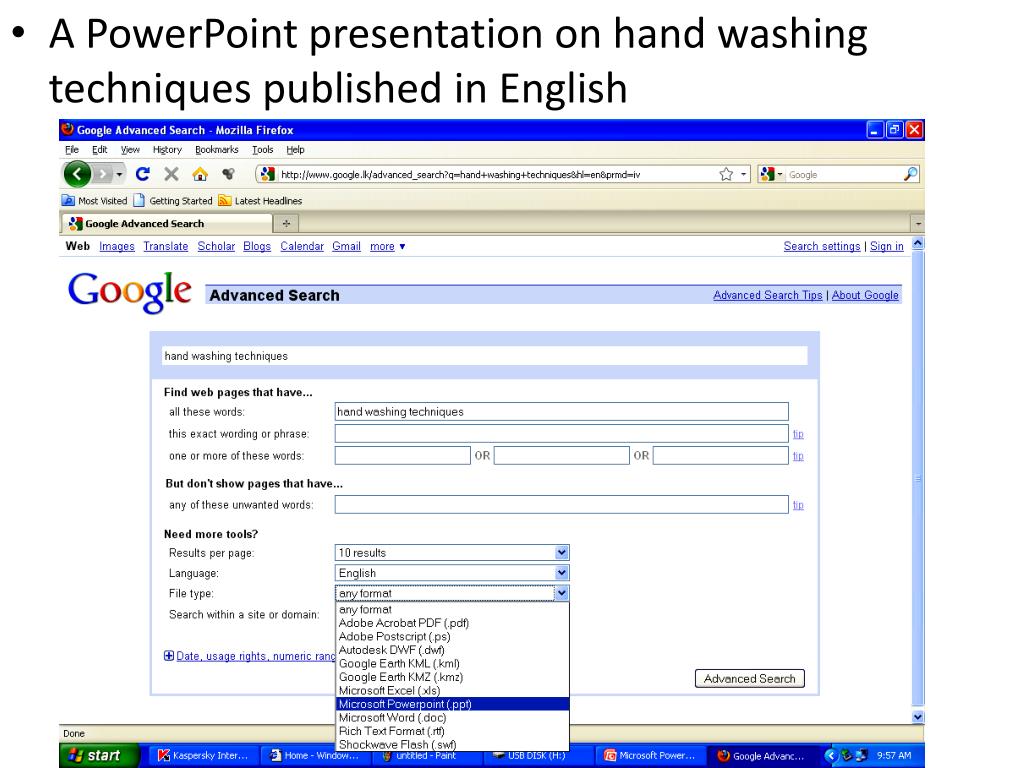Switch to untitled - Paint taskbar item

[428, 756]
